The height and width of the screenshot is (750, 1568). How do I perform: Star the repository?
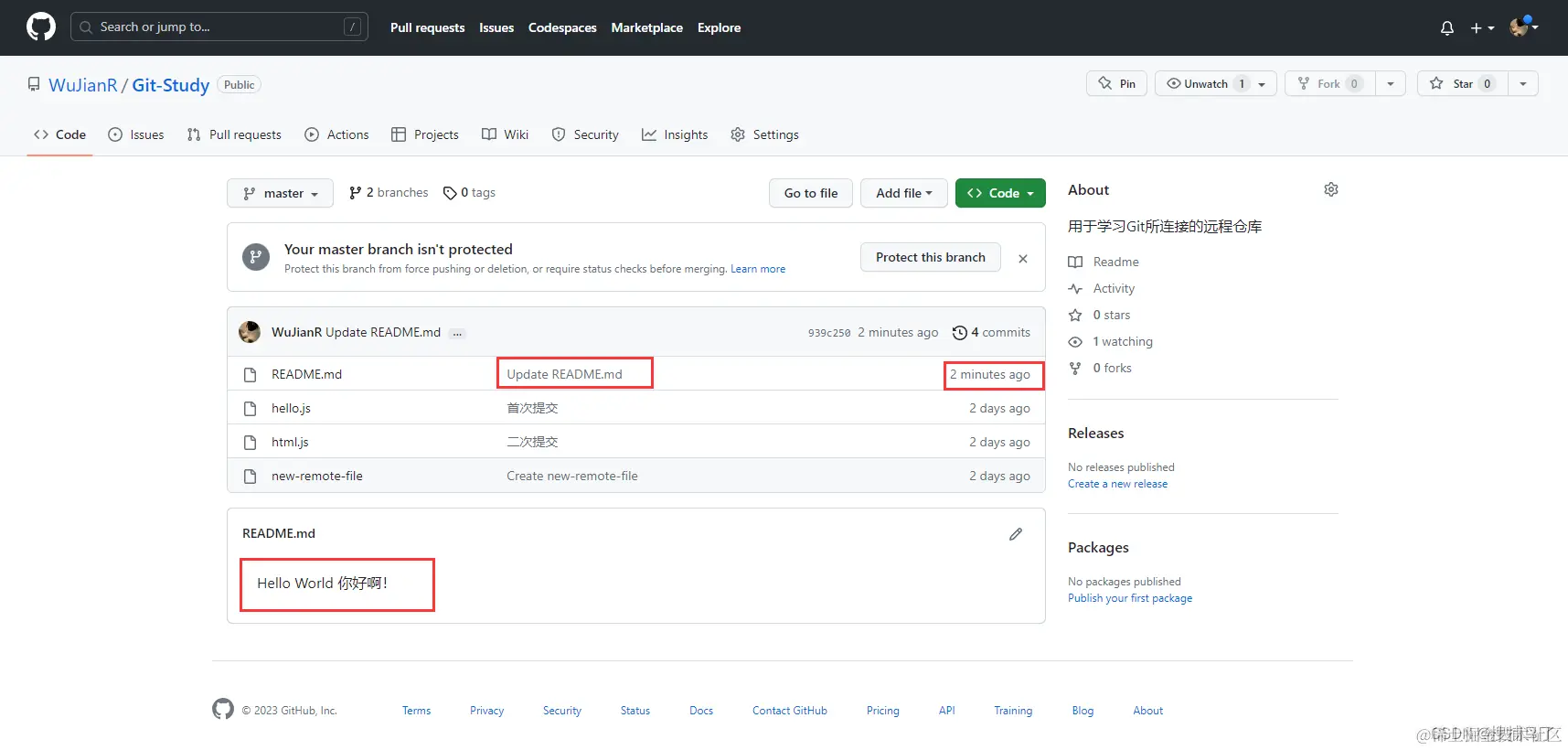1463,83
